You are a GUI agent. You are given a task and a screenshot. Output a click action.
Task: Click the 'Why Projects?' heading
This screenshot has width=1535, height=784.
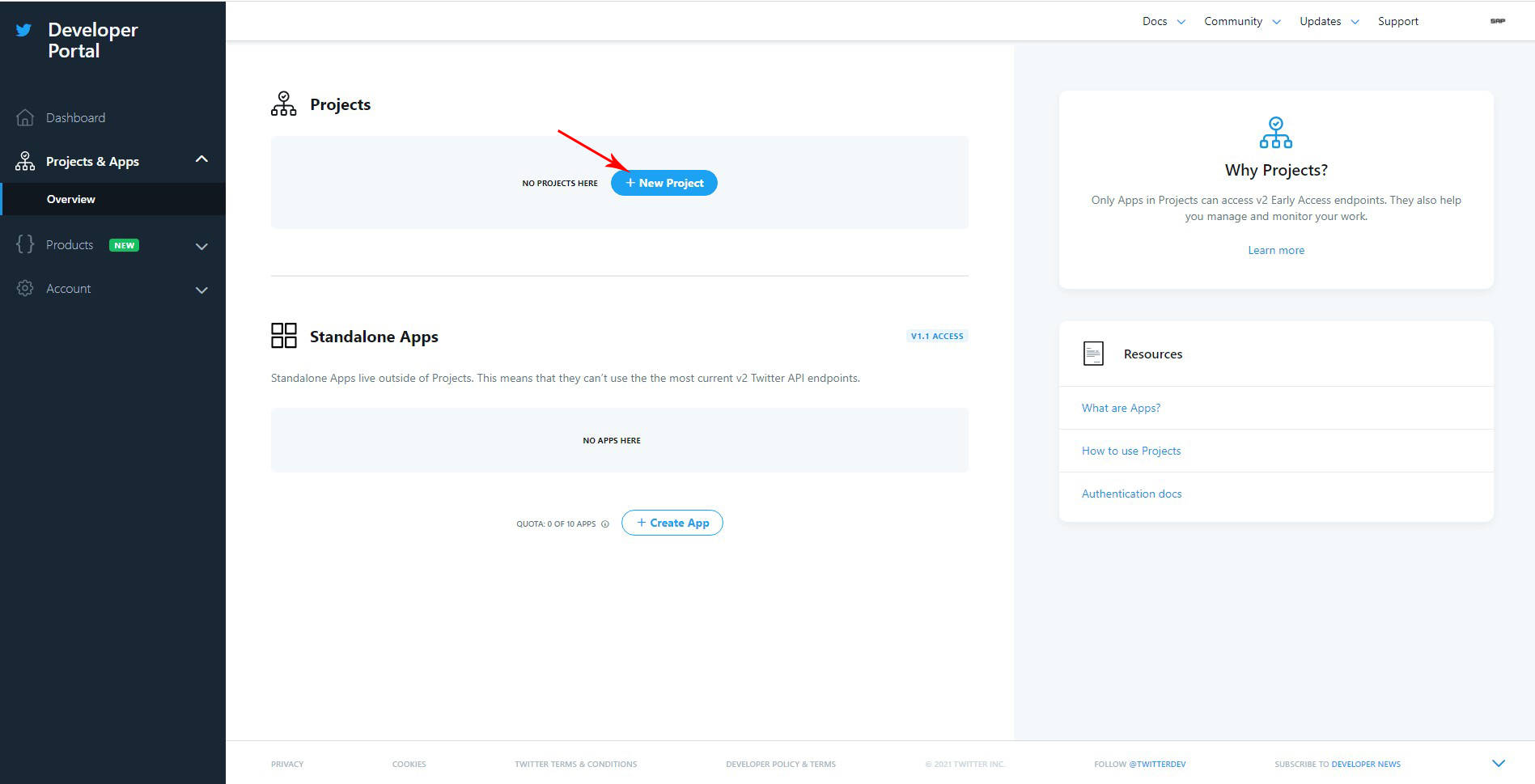1276,170
